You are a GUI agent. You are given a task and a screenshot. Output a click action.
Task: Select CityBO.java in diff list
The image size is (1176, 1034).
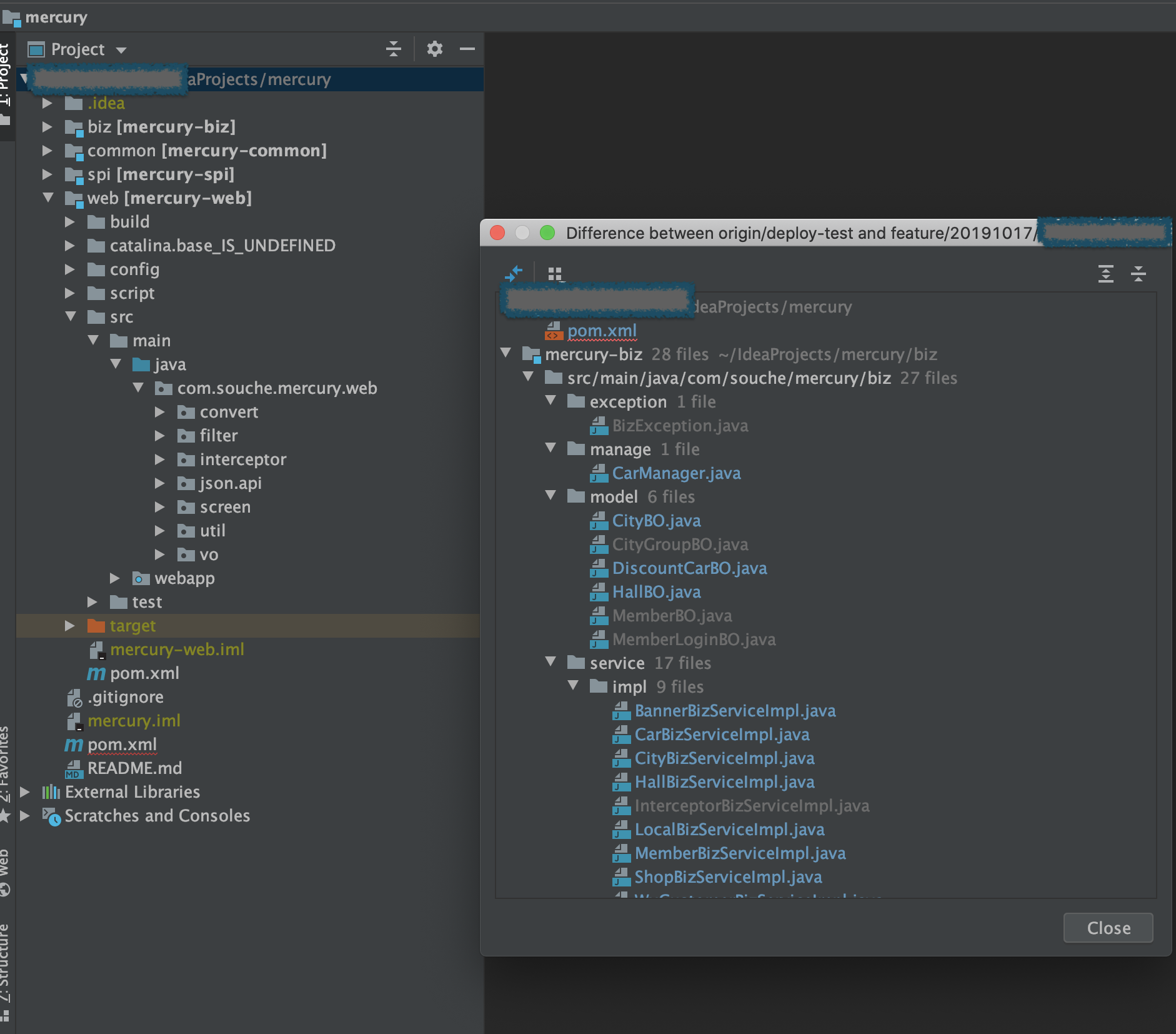tap(656, 521)
